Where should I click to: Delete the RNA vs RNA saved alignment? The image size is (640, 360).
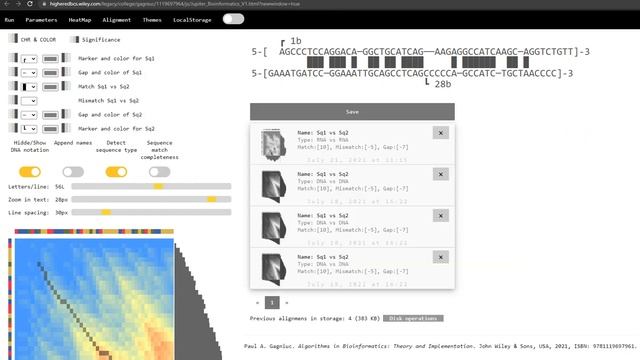click(441, 133)
